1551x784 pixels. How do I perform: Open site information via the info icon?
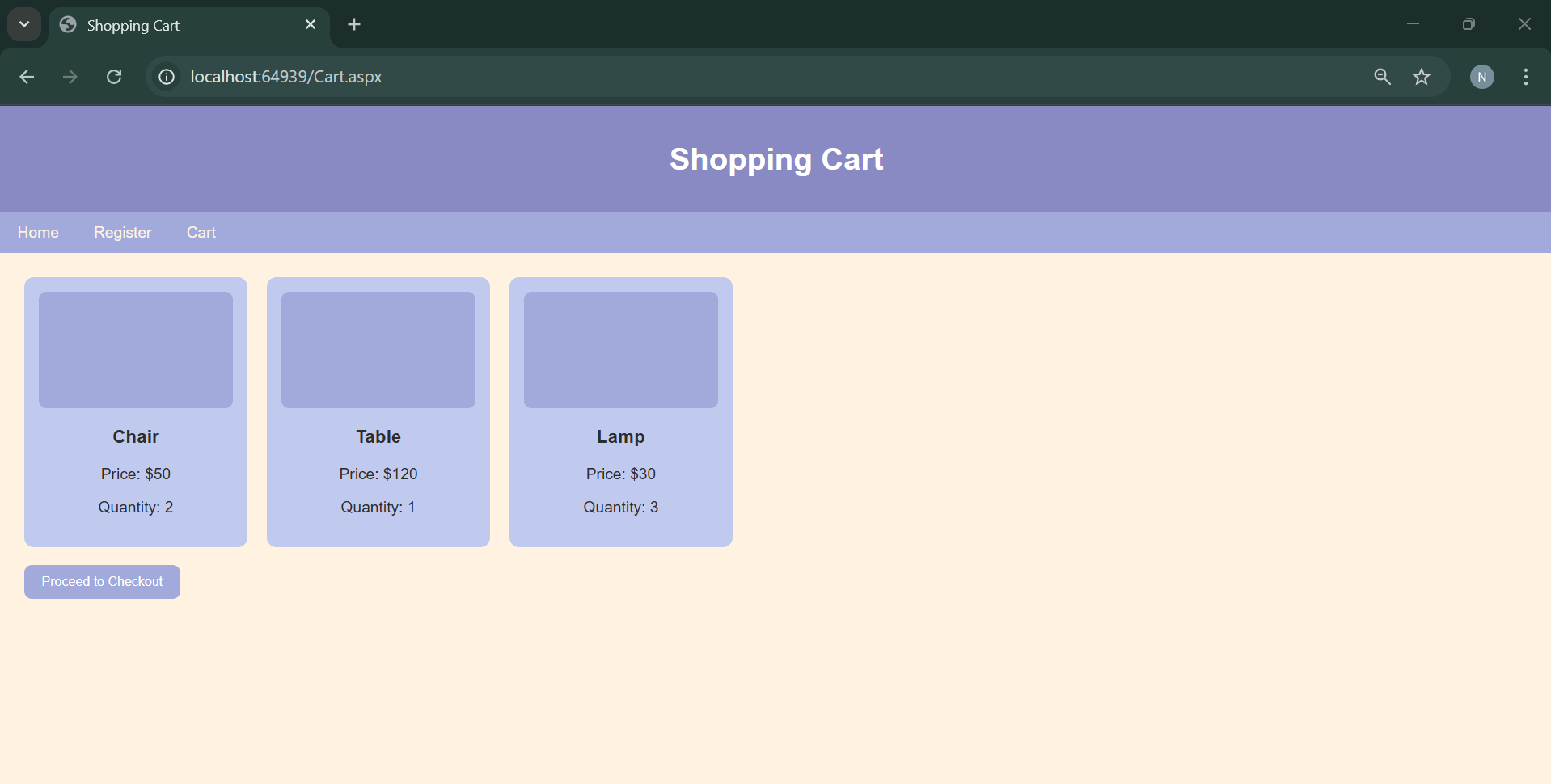tap(166, 77)
